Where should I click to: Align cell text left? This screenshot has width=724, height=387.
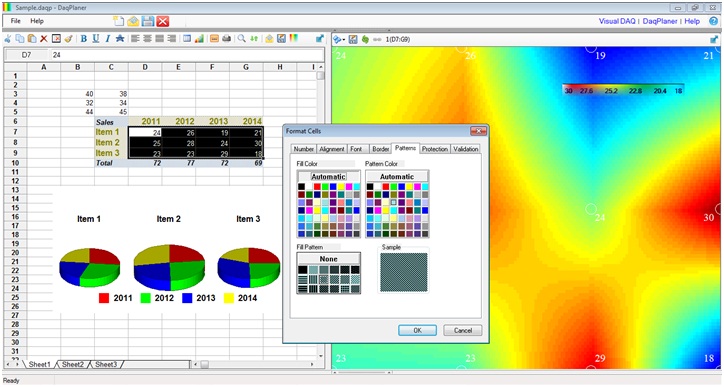pyautogui.click(x=135, y=39)
